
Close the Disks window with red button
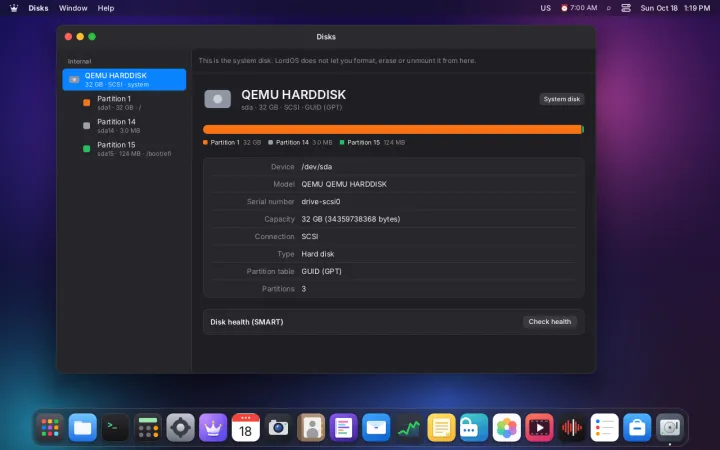(68, 37)
